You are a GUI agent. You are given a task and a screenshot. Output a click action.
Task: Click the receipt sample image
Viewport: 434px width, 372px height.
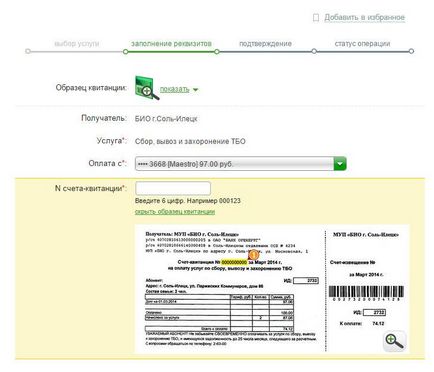(272, 289)
